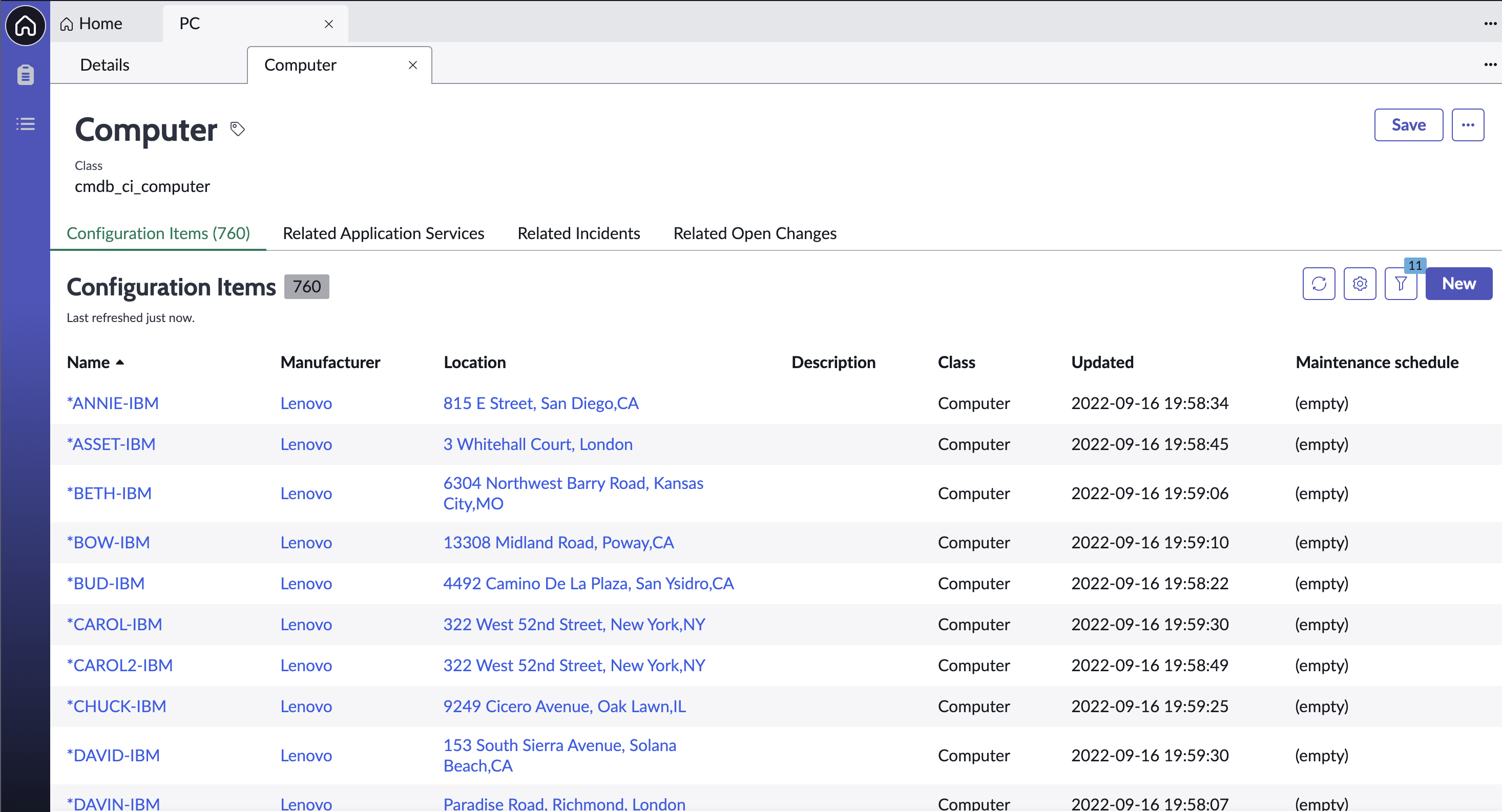Click the *ANNIE-IBM configuration item link
This screenshot has height=812, width=1502.
click(x=113, y=403)
